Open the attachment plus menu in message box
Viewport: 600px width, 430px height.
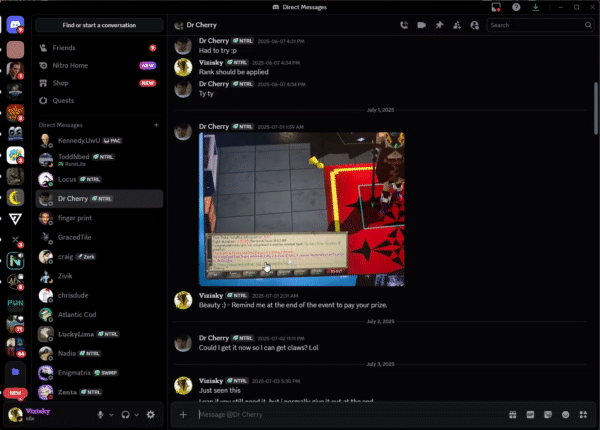pyautogui.click(x=183, y=414)
